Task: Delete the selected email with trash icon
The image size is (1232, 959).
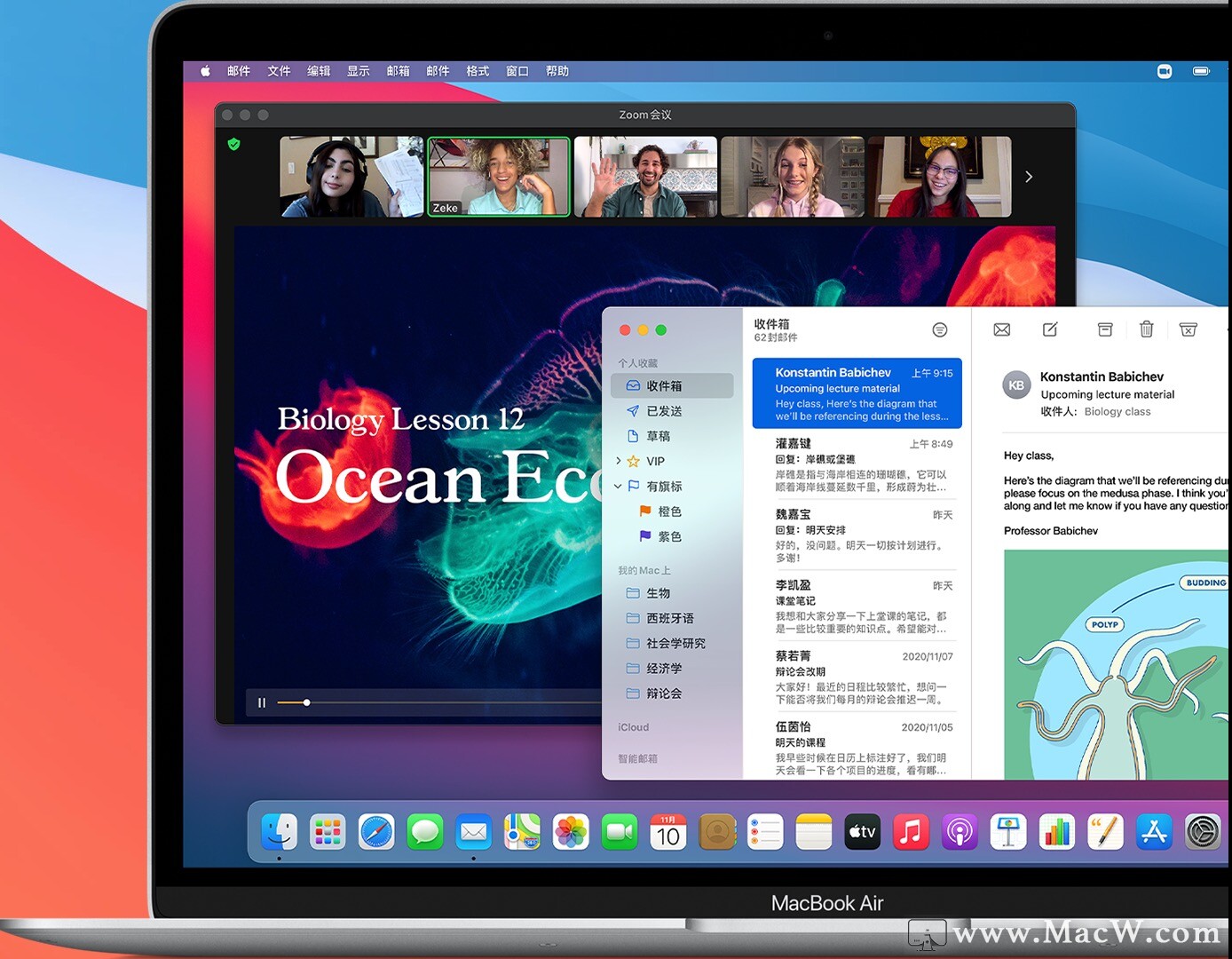Action: [1147, 329]
